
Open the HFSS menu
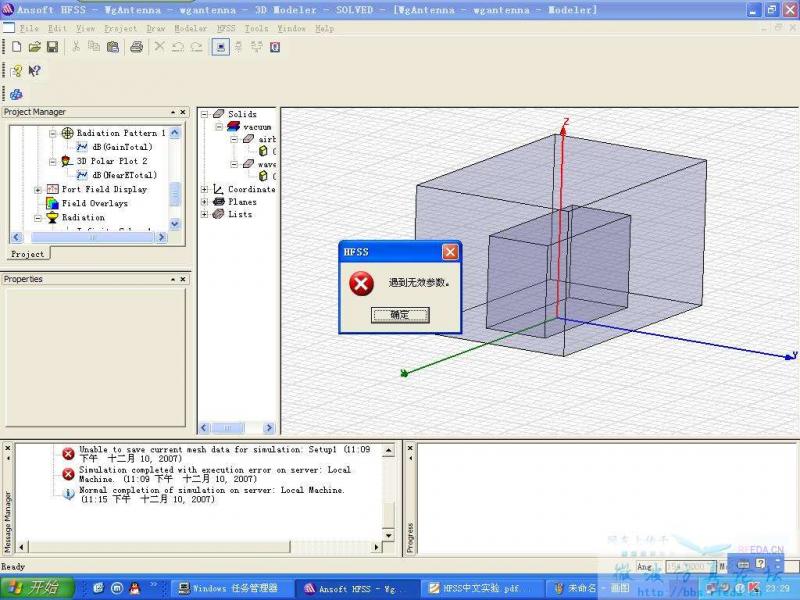coord(226,29)
